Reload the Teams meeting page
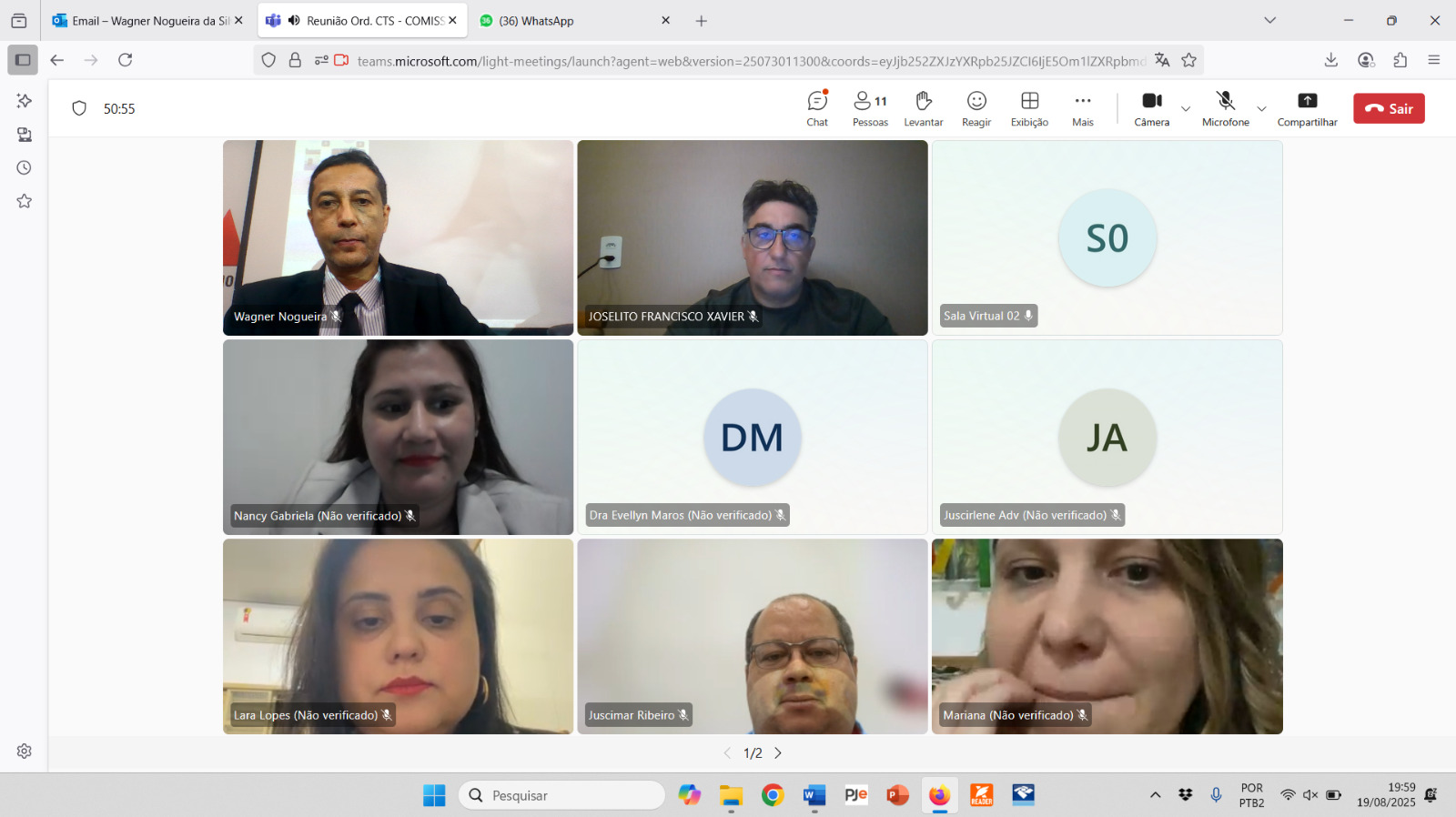The width and height of the screenshot is (1456, 817). (126, 60)
